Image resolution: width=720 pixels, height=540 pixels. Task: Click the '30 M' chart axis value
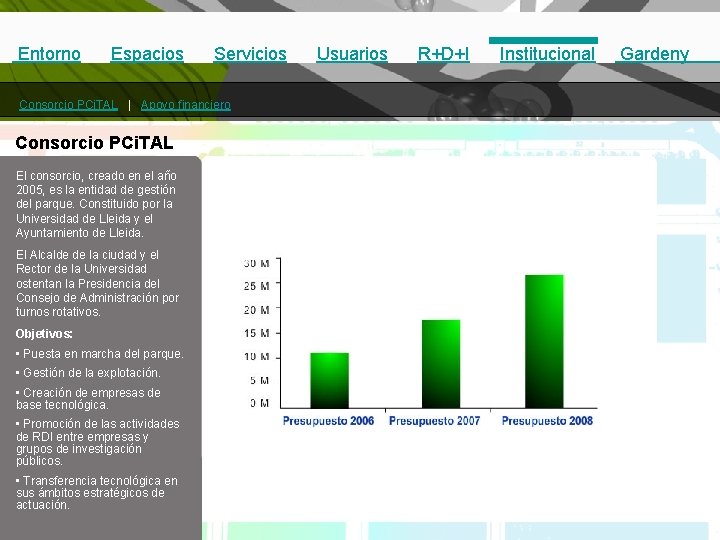tap(256, 263)
